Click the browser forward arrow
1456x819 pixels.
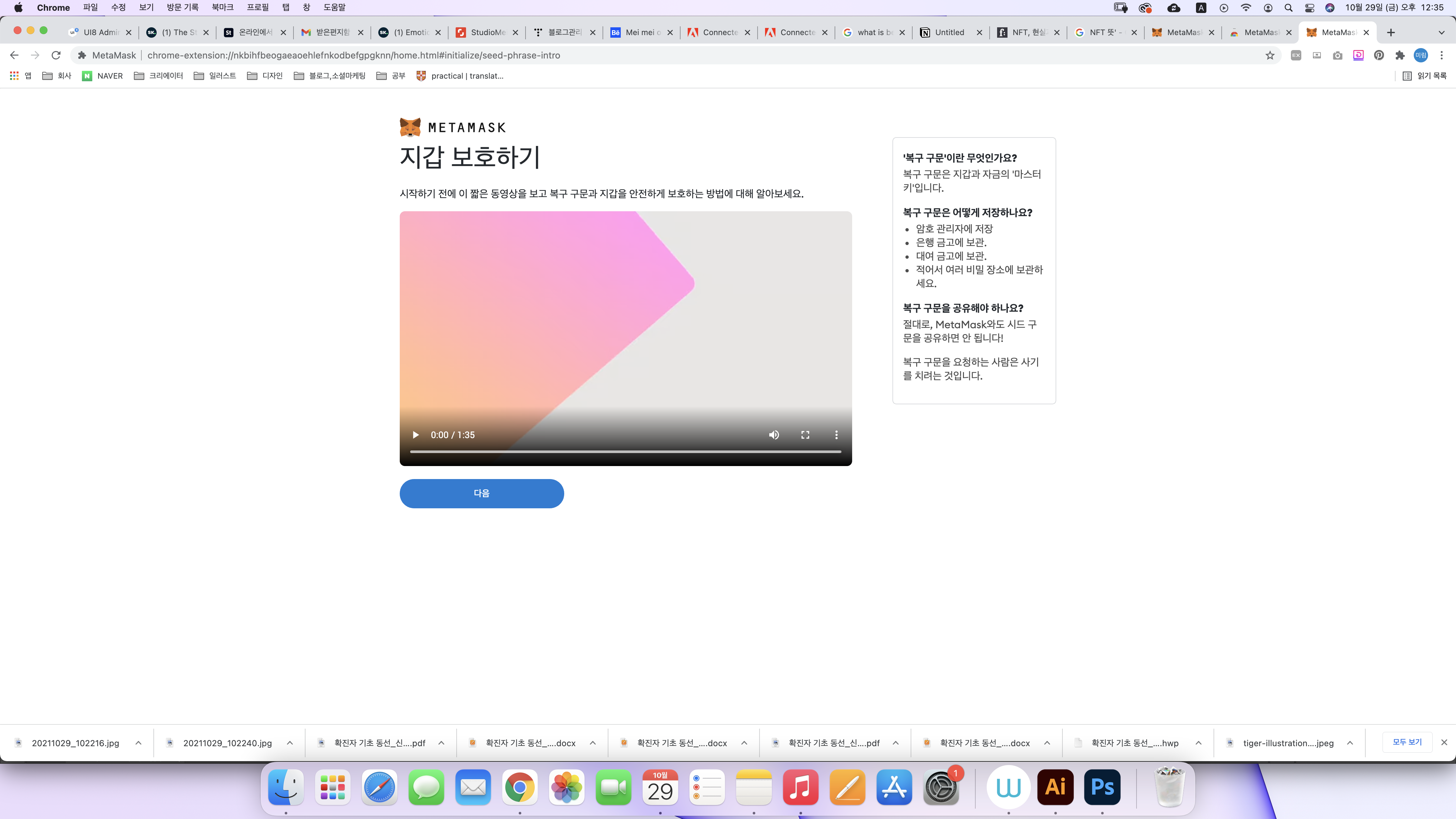35,55
